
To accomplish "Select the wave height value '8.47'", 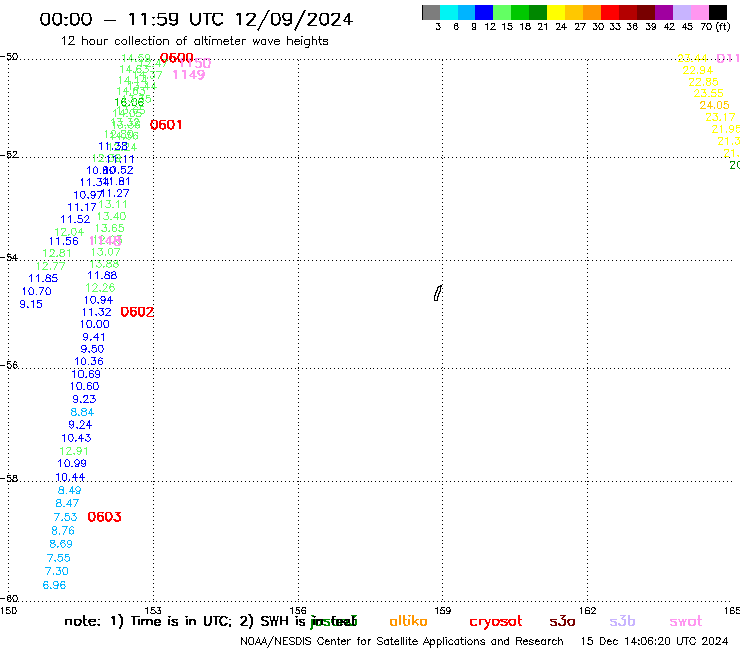I will click(67, 503).
